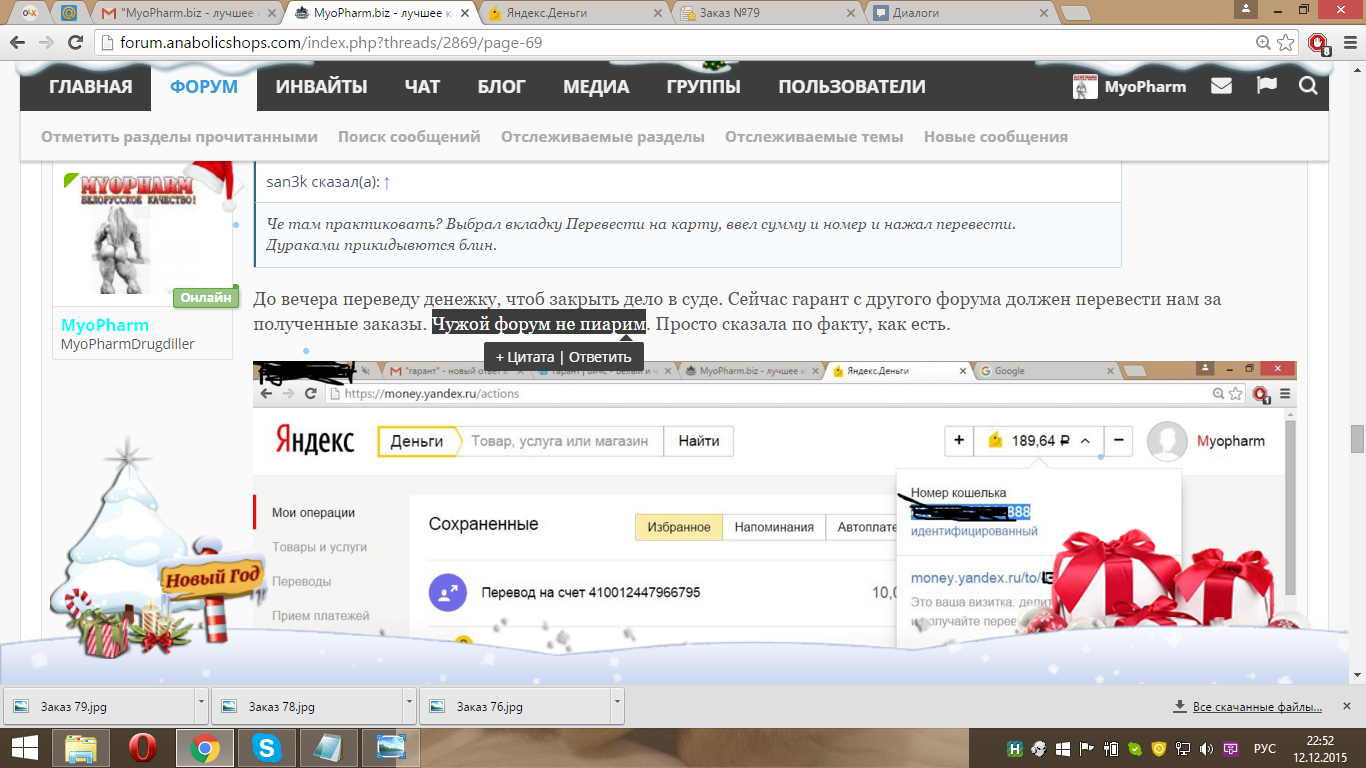Switch to the pinned OLX tab

pyautogui.click(x=30, y=13)
